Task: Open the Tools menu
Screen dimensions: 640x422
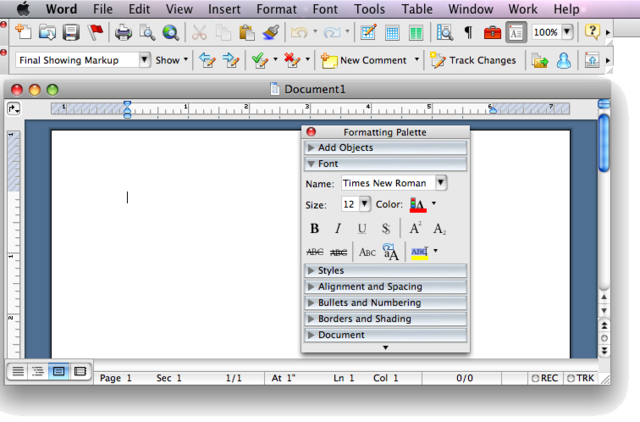Action: pyautogui.click(x=369, y=9)
